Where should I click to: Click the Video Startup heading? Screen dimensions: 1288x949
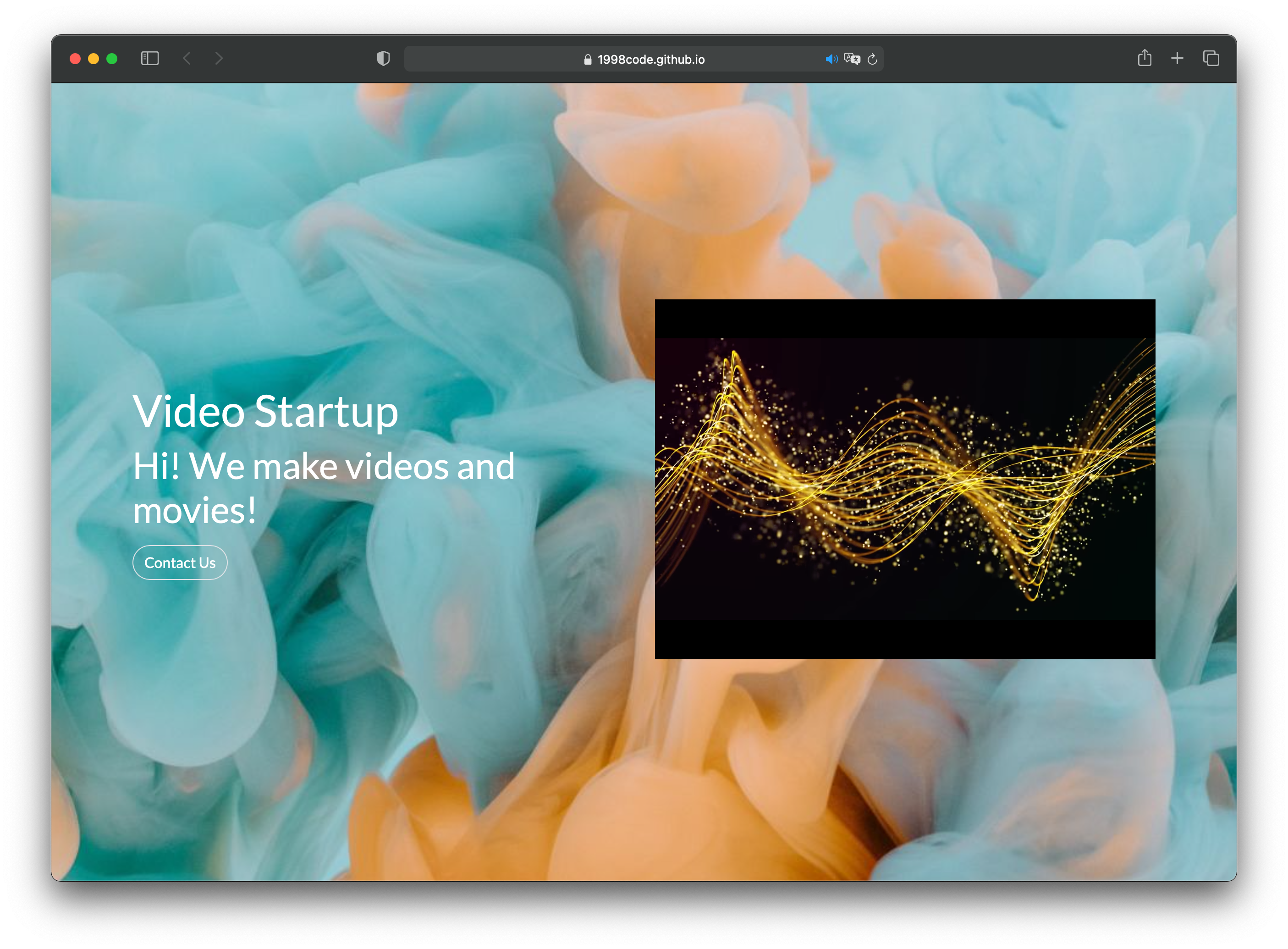pyautogui.click(x=265, y=411)
